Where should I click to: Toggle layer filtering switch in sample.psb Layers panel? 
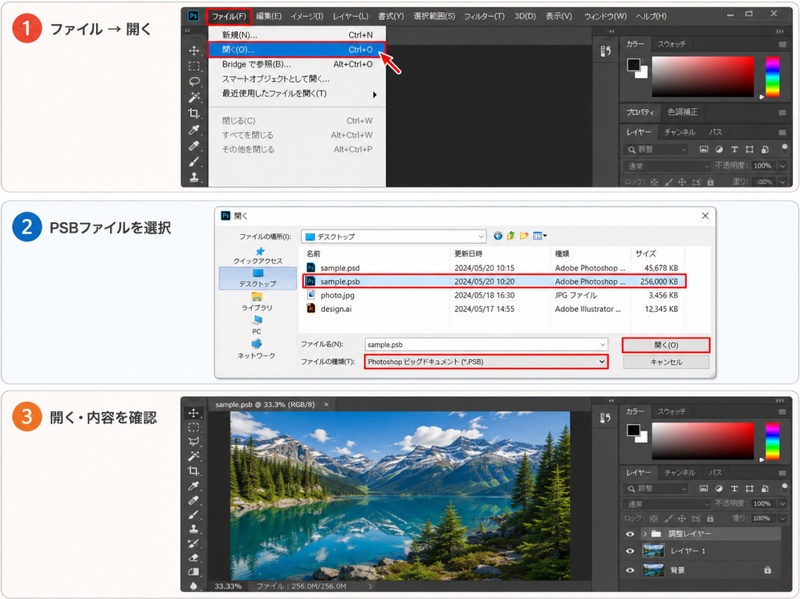pyautogui.click(x=784, y=488)
